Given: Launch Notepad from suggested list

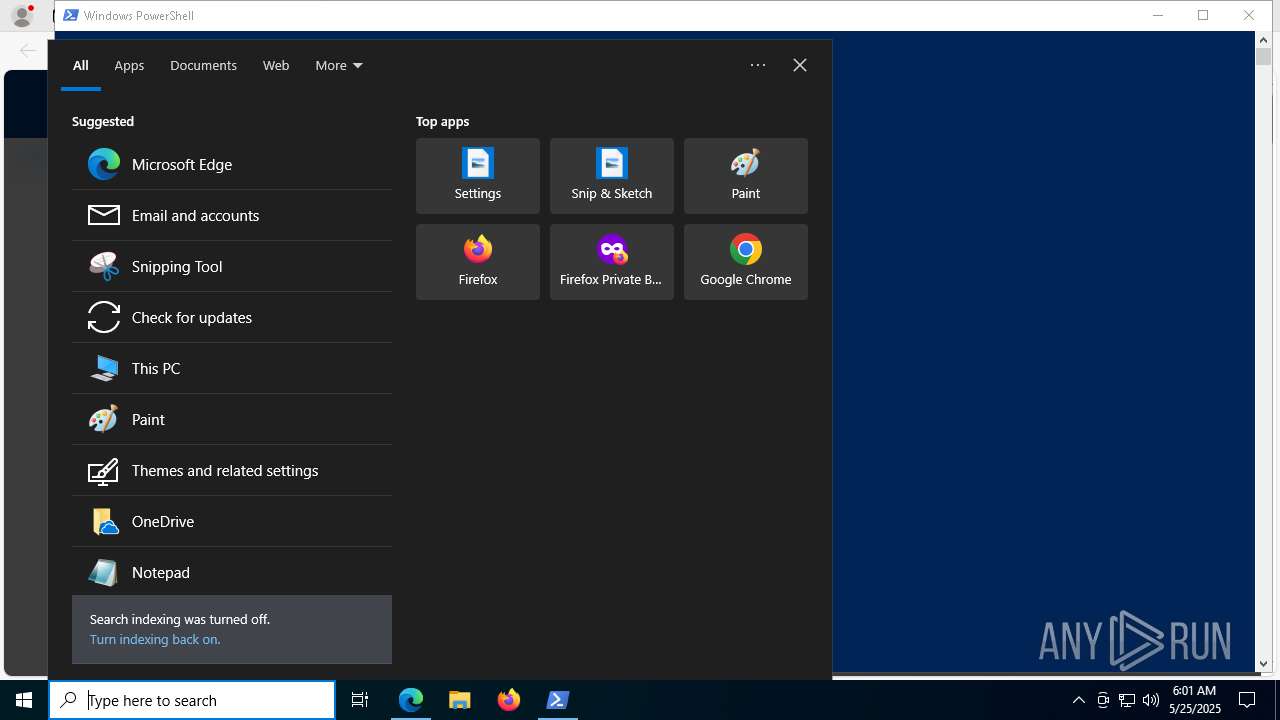Looking at the screenshot, I should click(x=232, y=572).
